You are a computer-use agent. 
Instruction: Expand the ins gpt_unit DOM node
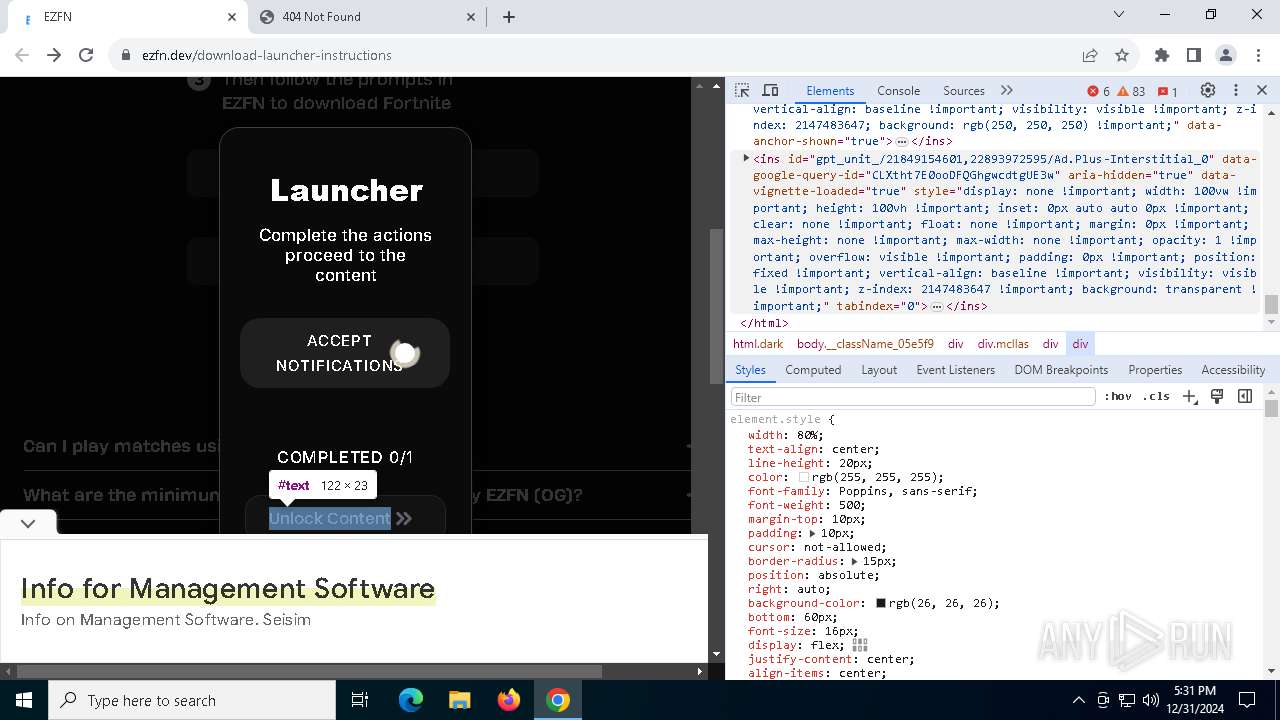point(745,159)
